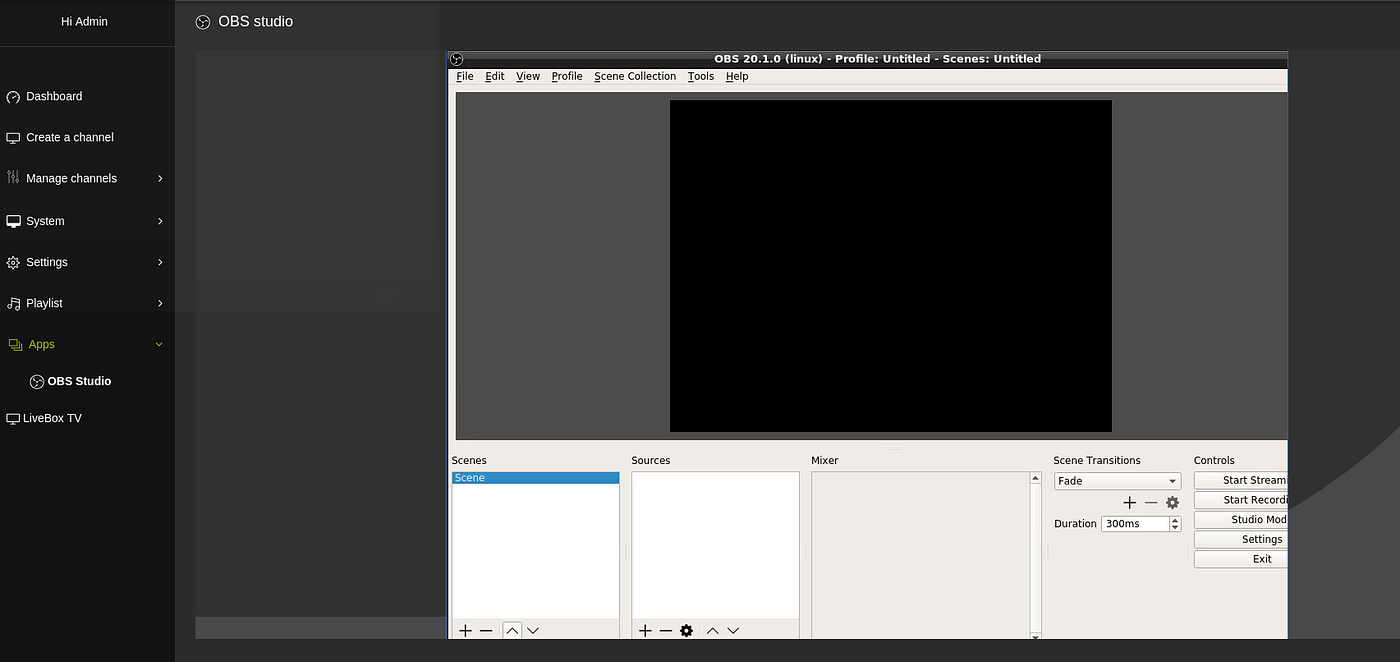Click the Mixer scrollbar up arrow
This screenshot has width=1400, height=662.
1035,479
